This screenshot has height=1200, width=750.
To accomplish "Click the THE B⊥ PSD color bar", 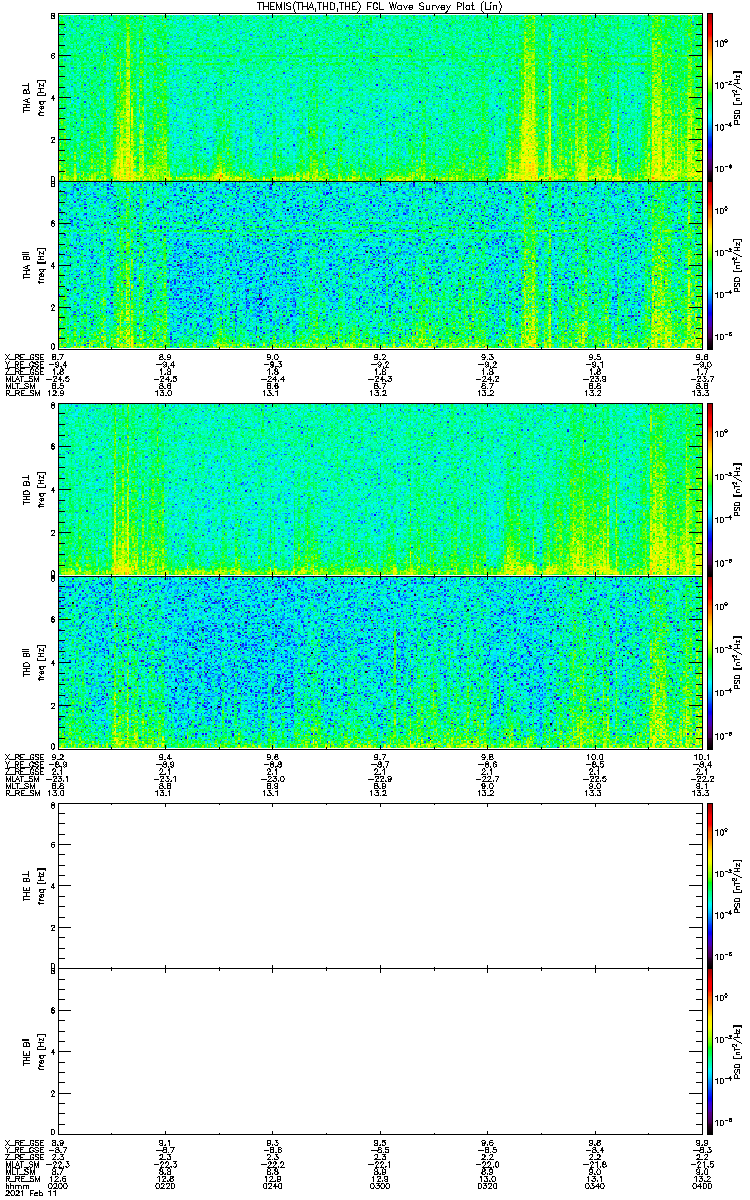I will (x=709, y=885).
